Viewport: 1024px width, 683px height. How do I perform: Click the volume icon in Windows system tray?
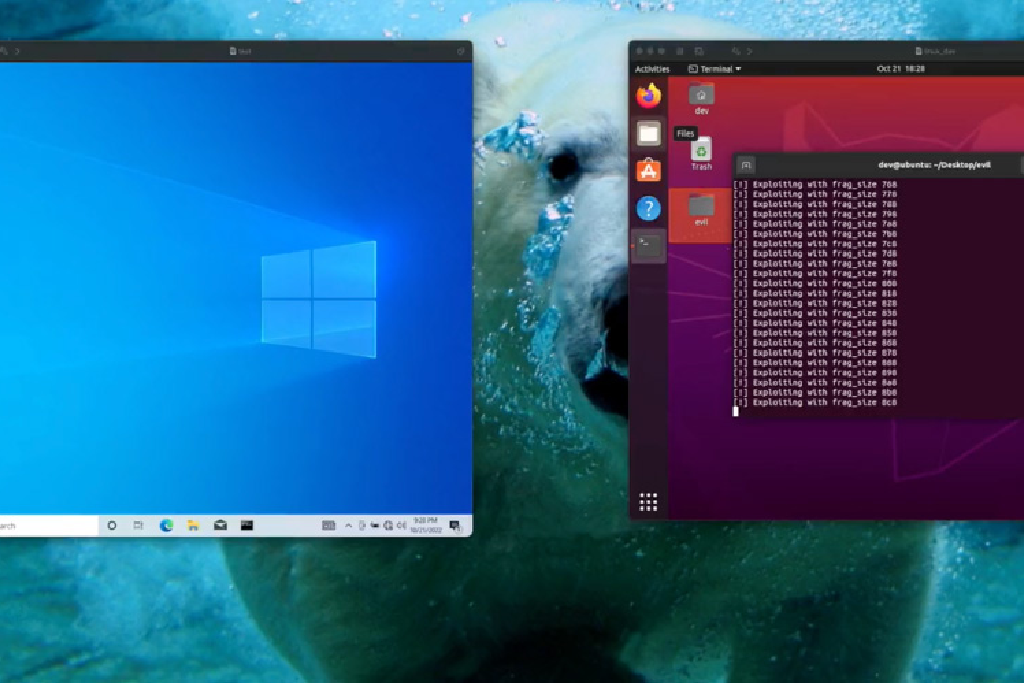point(401,526)
